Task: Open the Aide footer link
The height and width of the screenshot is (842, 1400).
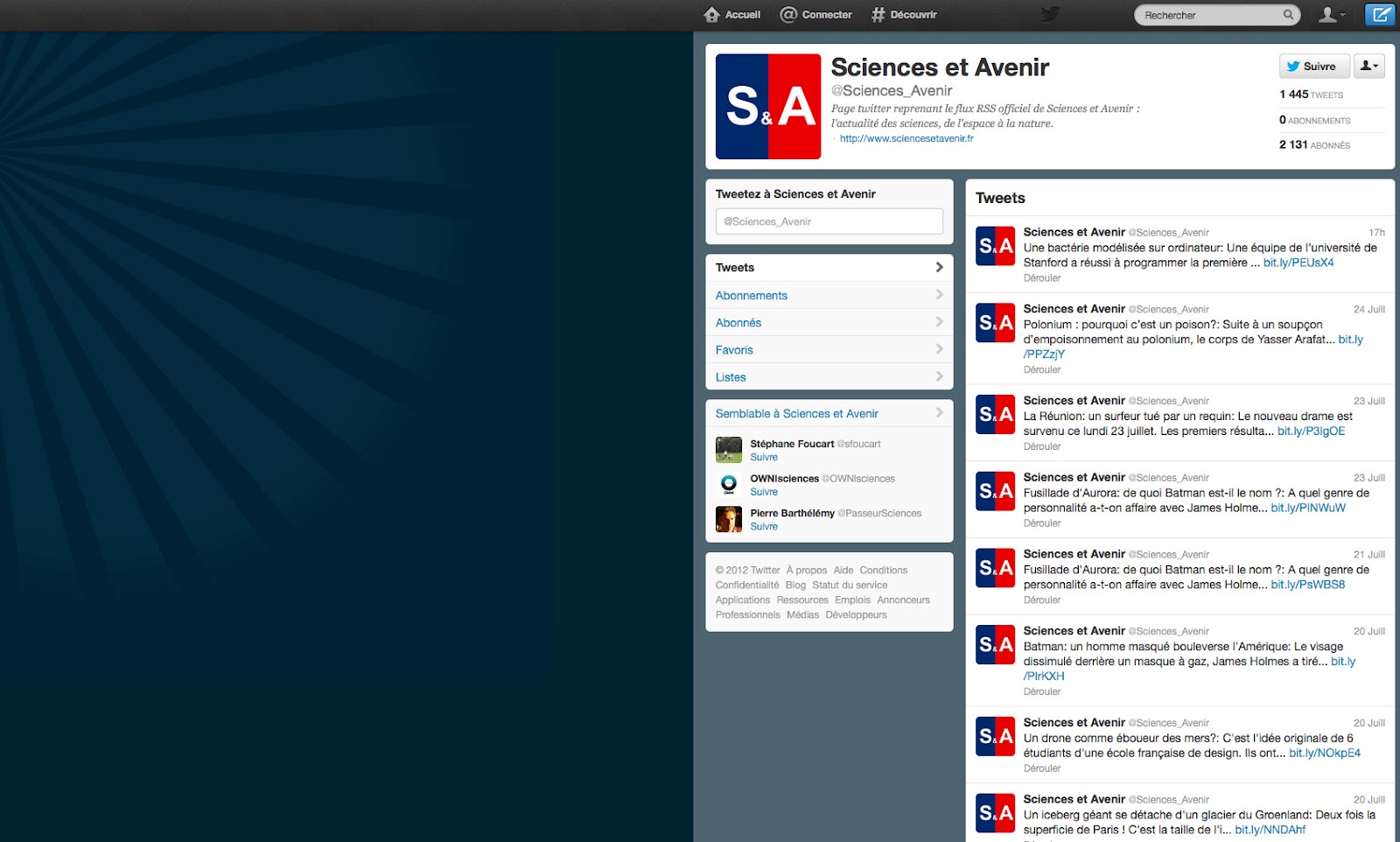Action: pyautogui.click(x=843, y=570)
